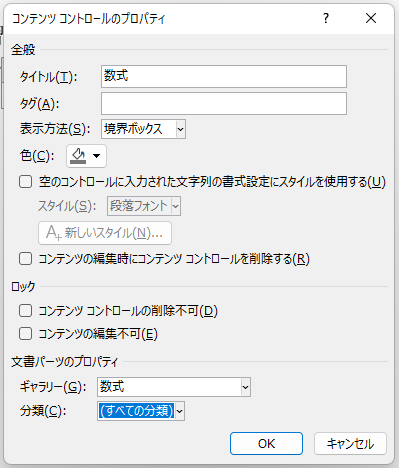Check コンテンツ コントロールの削除不可 option

pos(26,310)
